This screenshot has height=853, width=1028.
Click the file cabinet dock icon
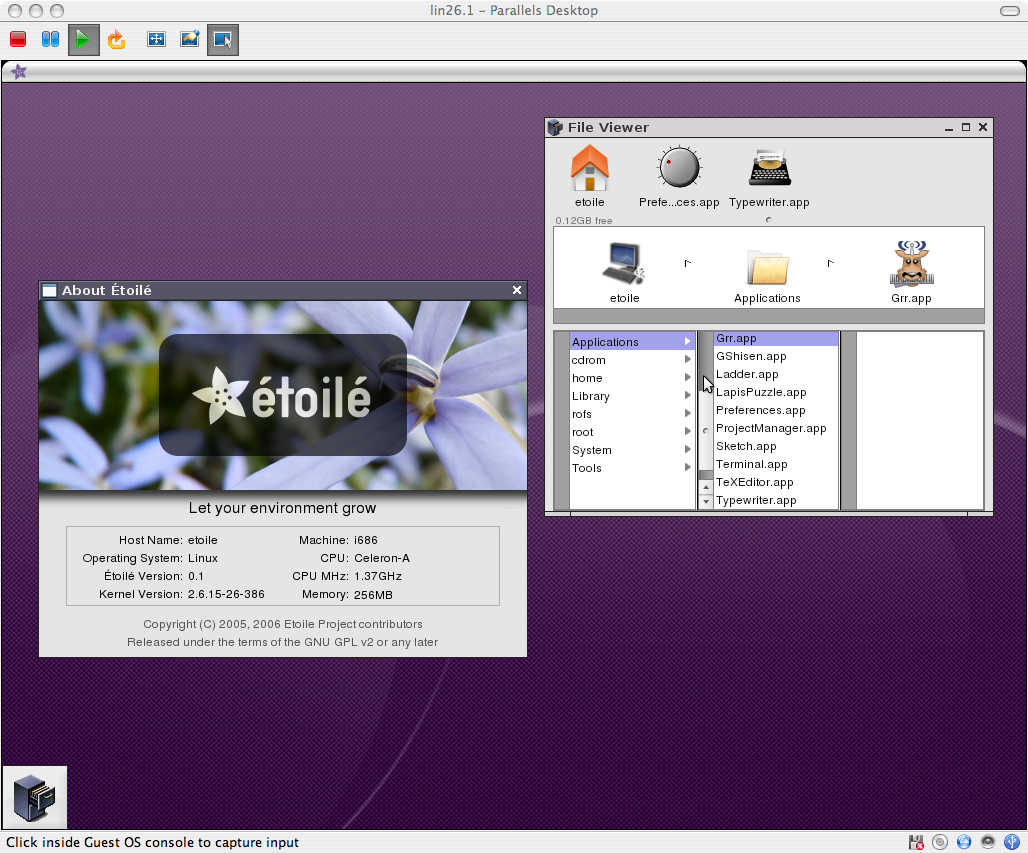(x=35, y=798)
